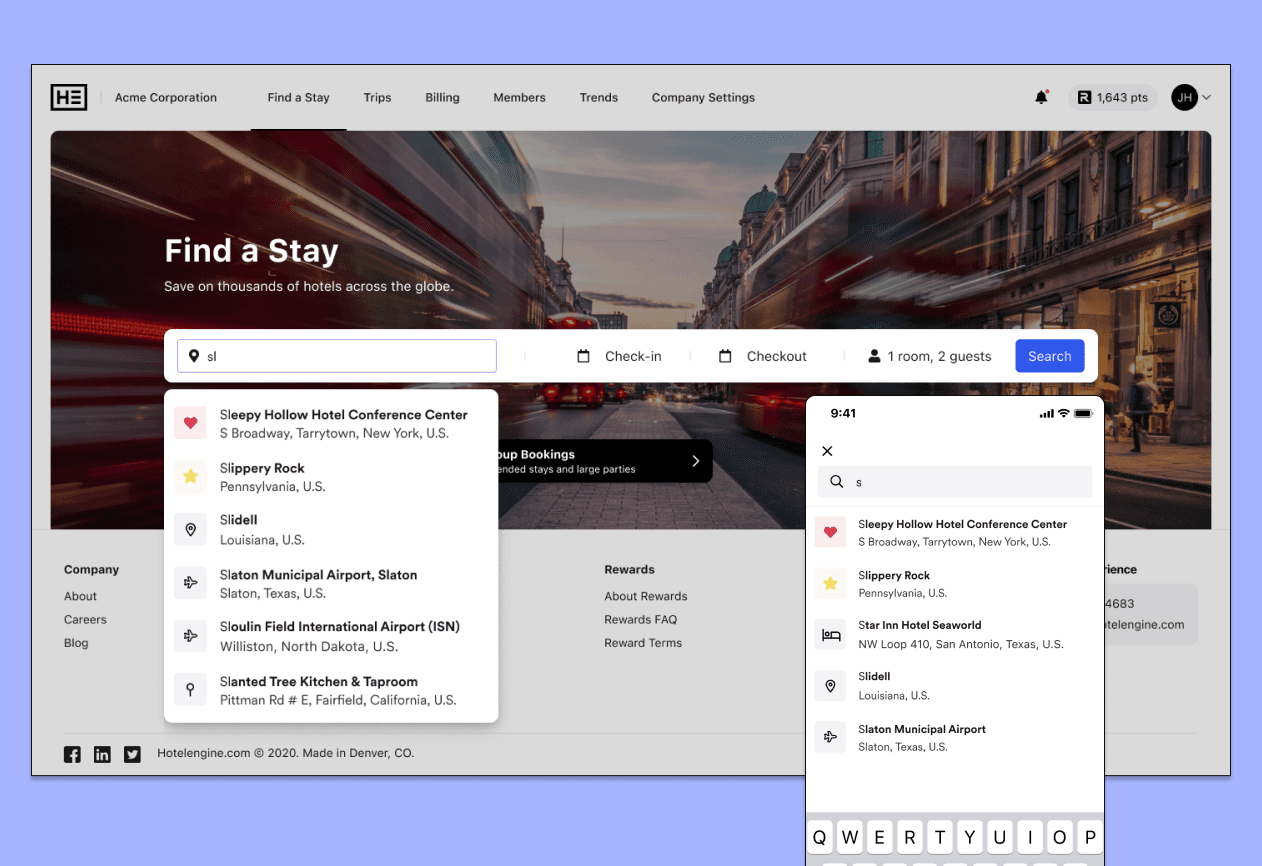Click the destination search input field
Image resolution: width=1262 pixels, height=866 pixels.
pyautogui.click(x=337, y=356)
